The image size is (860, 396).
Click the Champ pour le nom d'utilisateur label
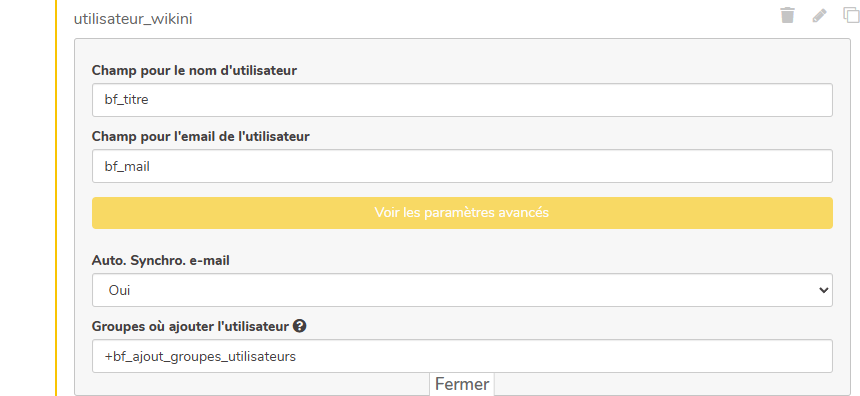pyautogui.click(x=194, y=70)
